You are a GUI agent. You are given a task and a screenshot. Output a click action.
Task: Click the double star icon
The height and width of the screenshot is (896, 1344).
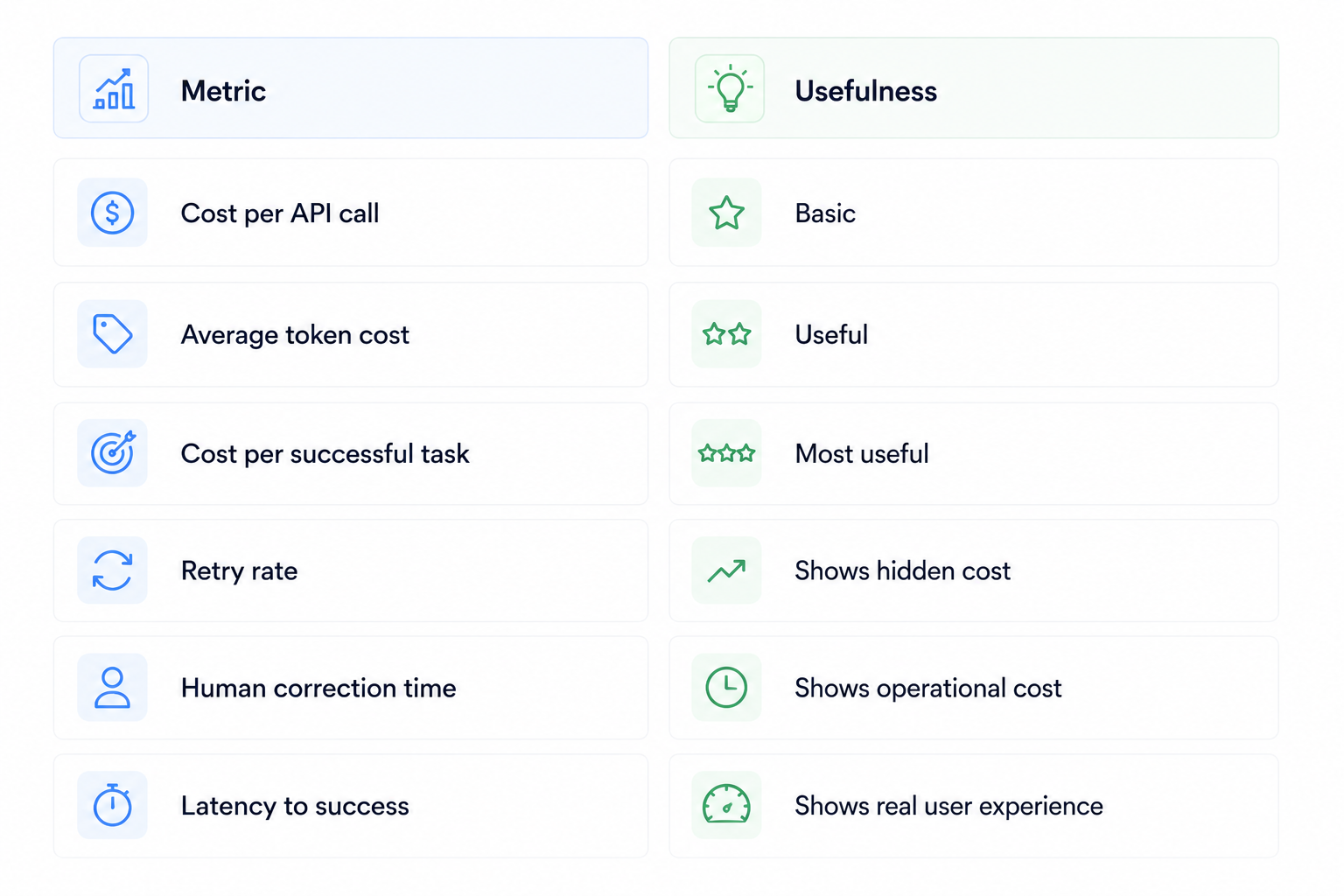tap(726, 334)
